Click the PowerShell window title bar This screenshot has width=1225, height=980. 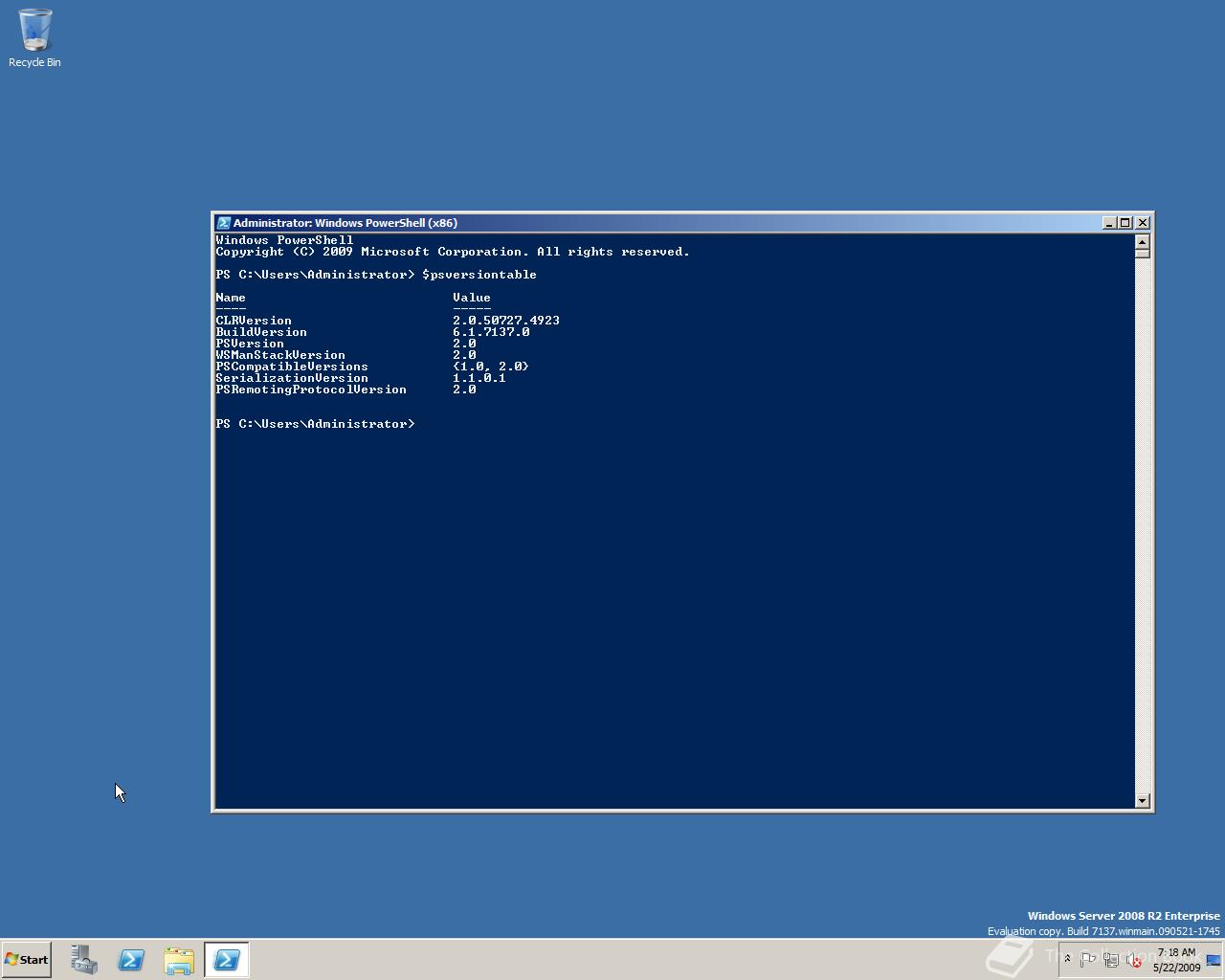point(660,223)
